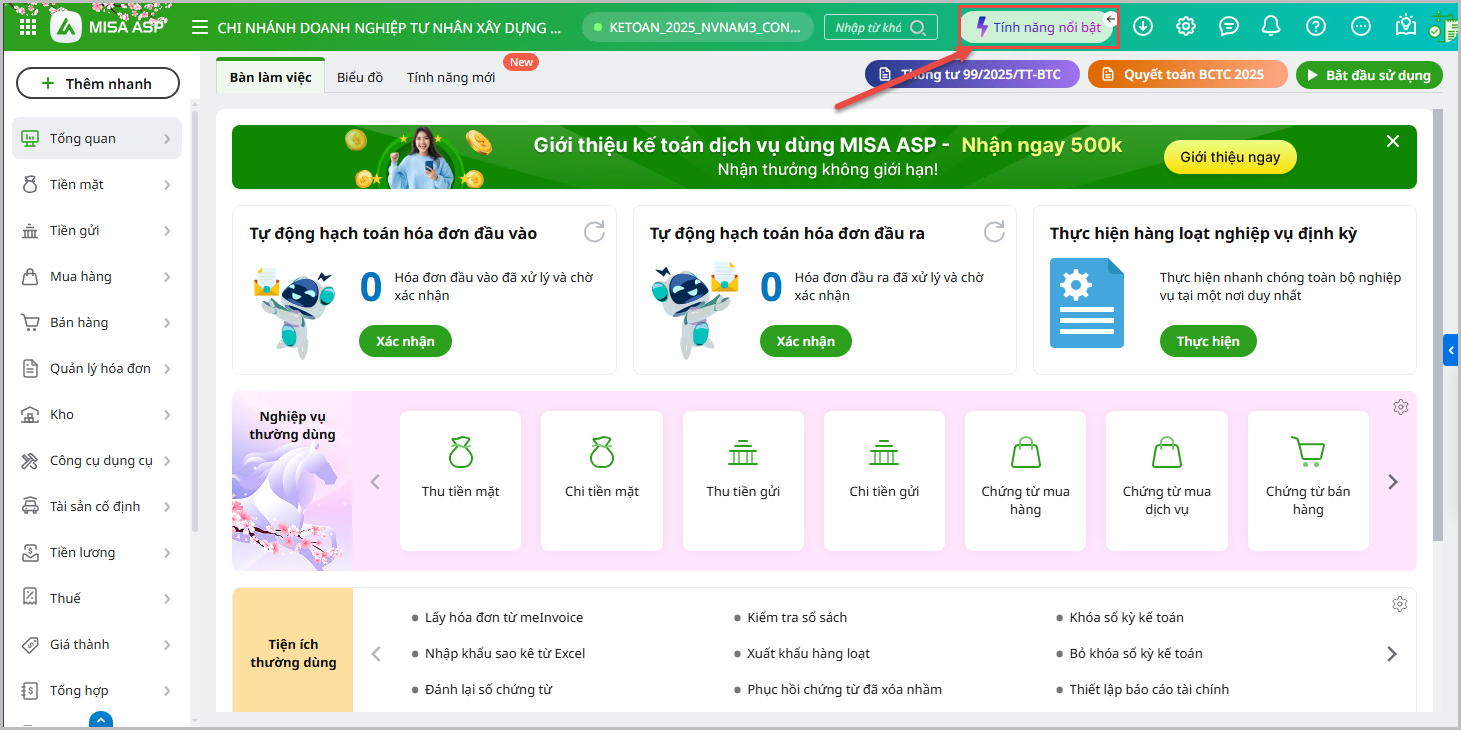Open settings gear in top bar
The width and height of the screenshot is (1461, 730).
coord(1186,27)
